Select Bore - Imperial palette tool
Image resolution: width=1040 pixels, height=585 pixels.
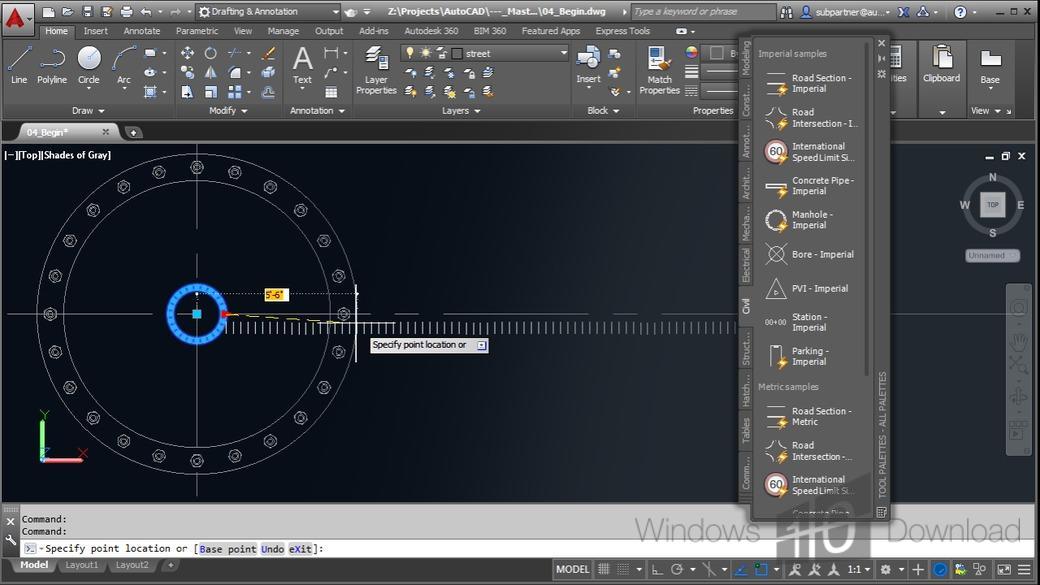[811, 254]
